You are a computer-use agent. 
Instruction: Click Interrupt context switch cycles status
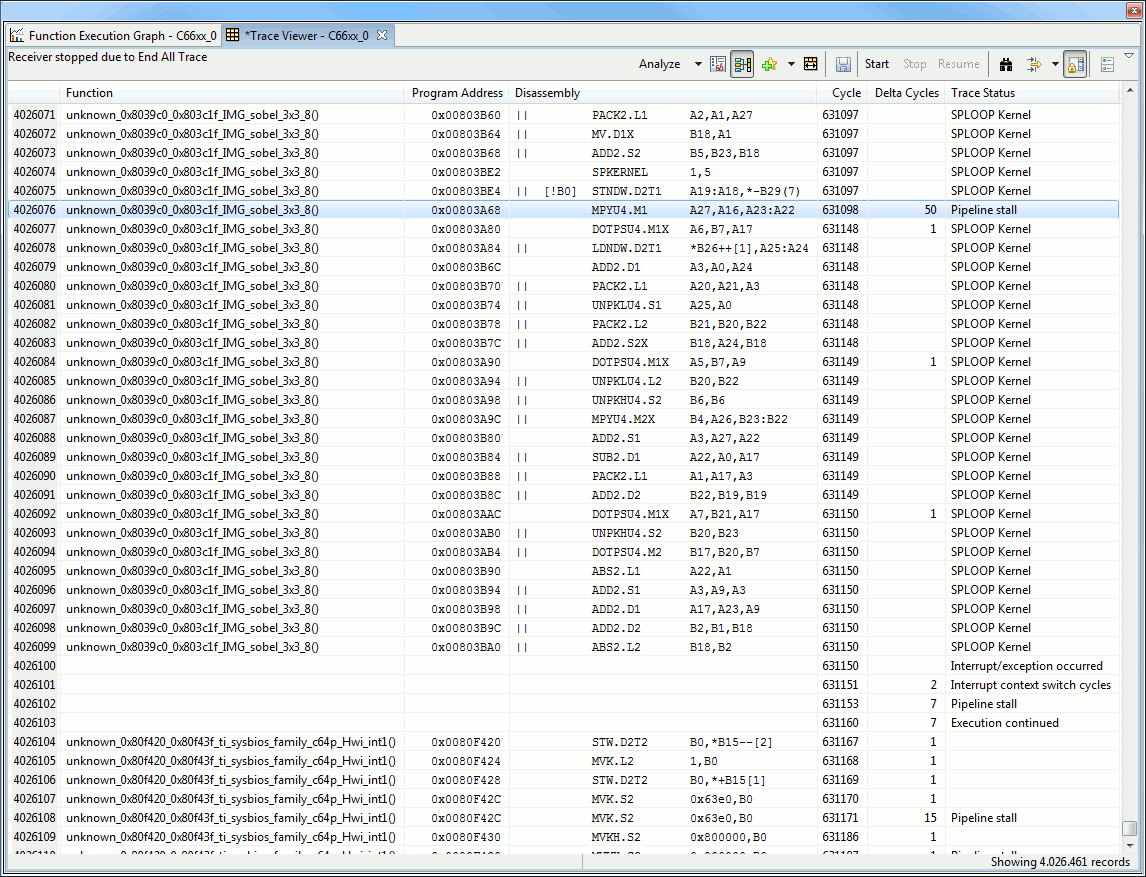[x=1031, y=685]
